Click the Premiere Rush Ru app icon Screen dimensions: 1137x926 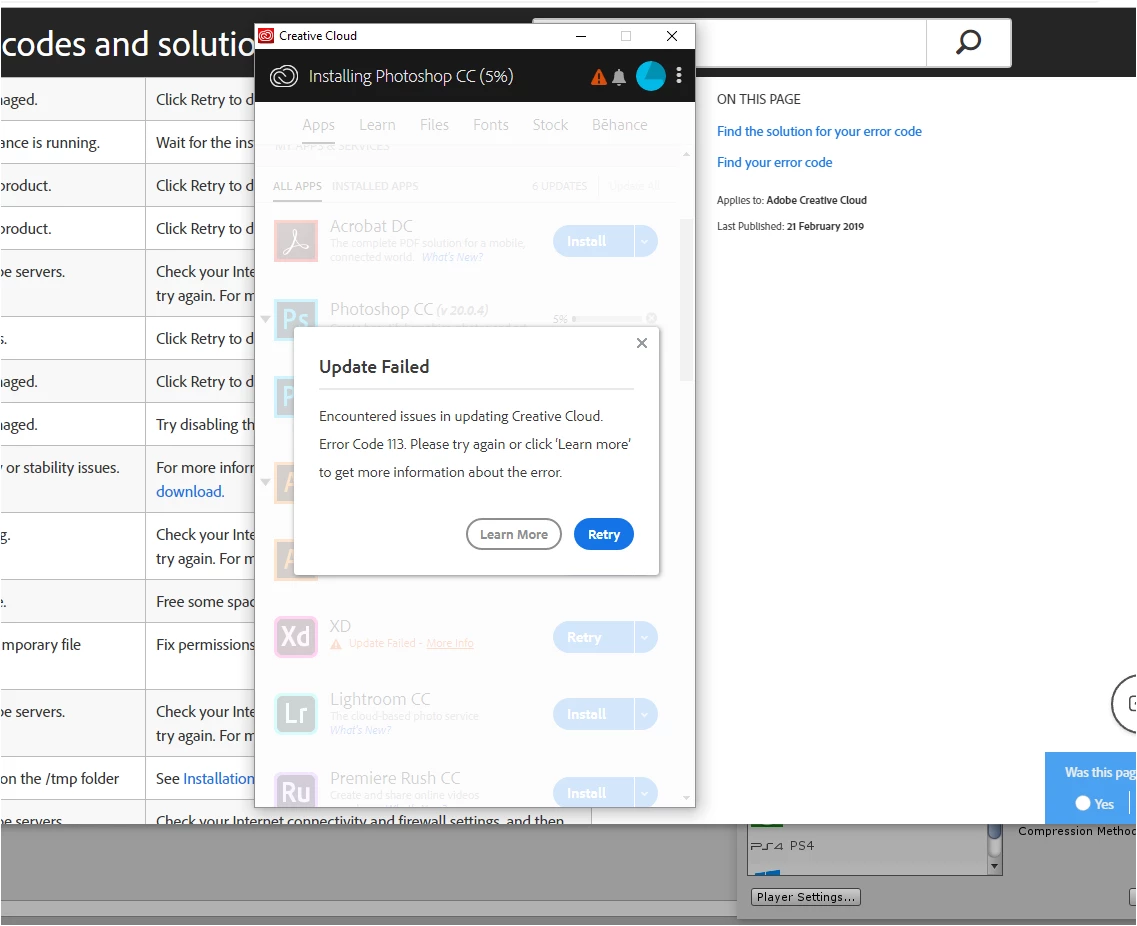click(x=296, y=790)
